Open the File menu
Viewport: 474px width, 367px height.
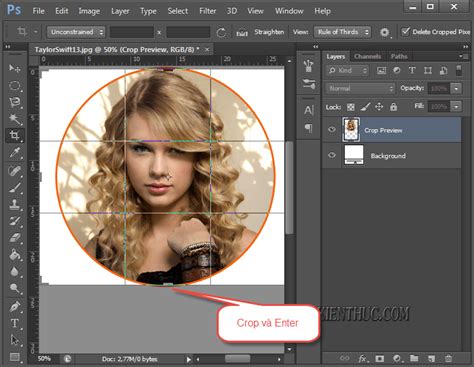38,11
